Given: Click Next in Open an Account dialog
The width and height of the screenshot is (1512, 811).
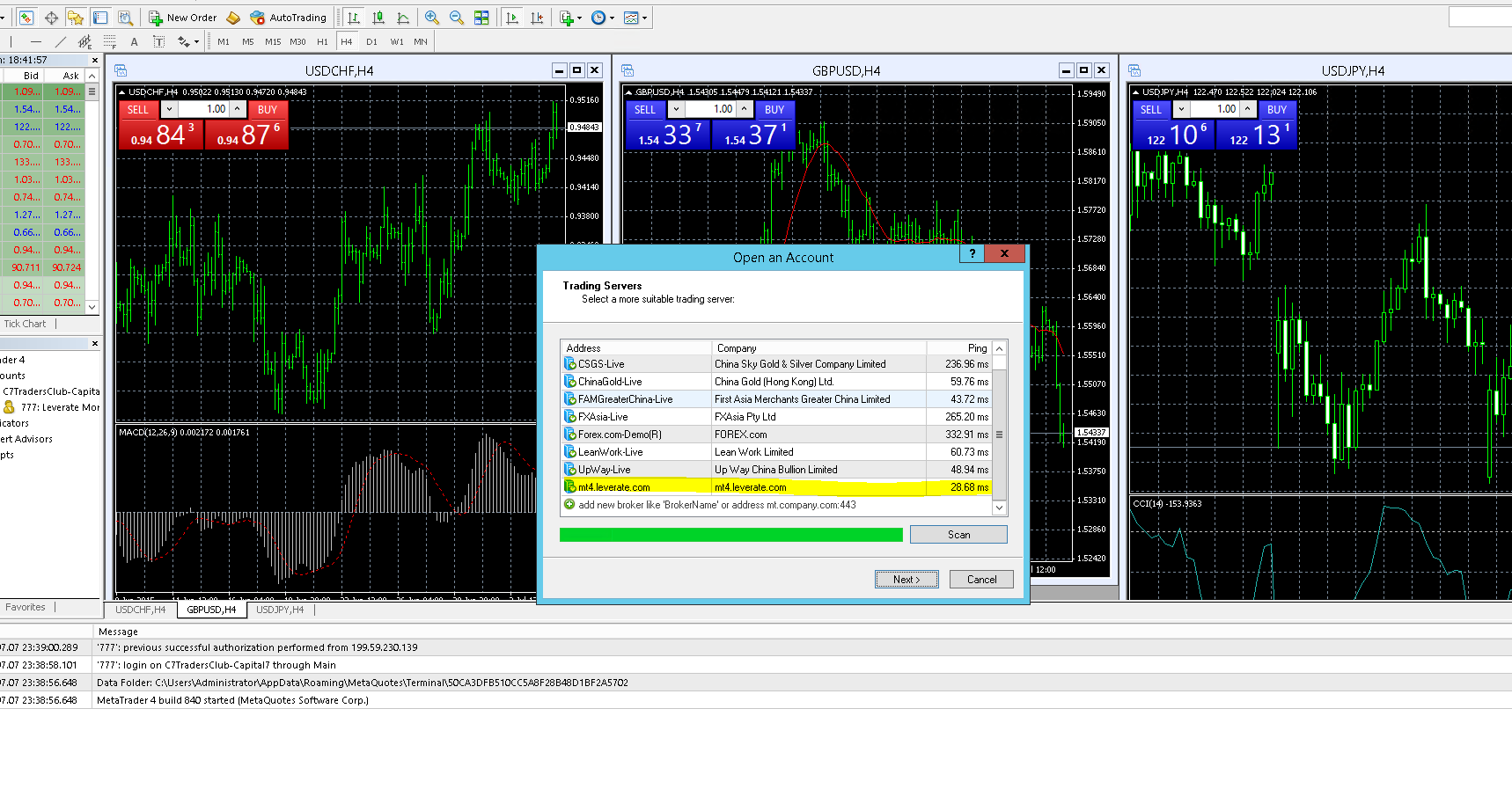Looking at the screenshot, I should [906, 579].
